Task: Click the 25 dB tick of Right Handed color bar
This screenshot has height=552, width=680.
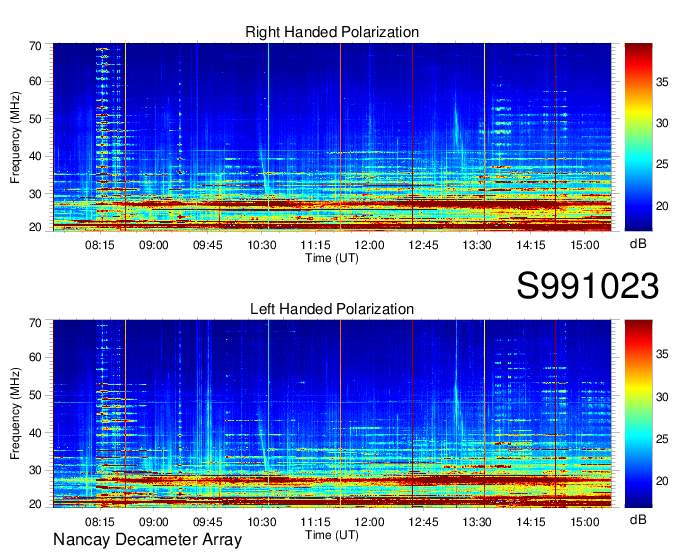Action: (x=662, y=164)
